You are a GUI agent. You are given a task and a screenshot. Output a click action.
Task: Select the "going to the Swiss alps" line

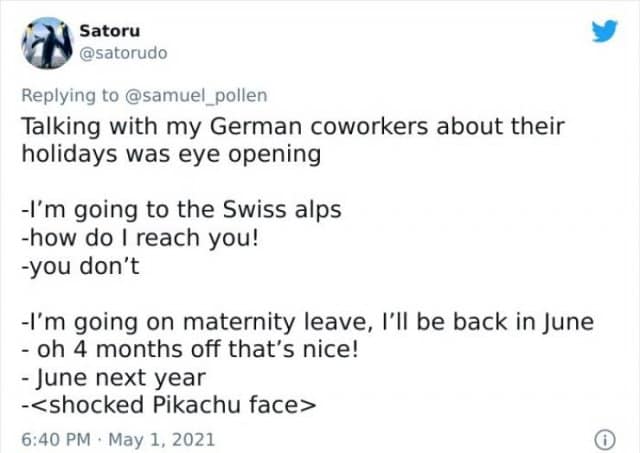click(x=181, y=211)
